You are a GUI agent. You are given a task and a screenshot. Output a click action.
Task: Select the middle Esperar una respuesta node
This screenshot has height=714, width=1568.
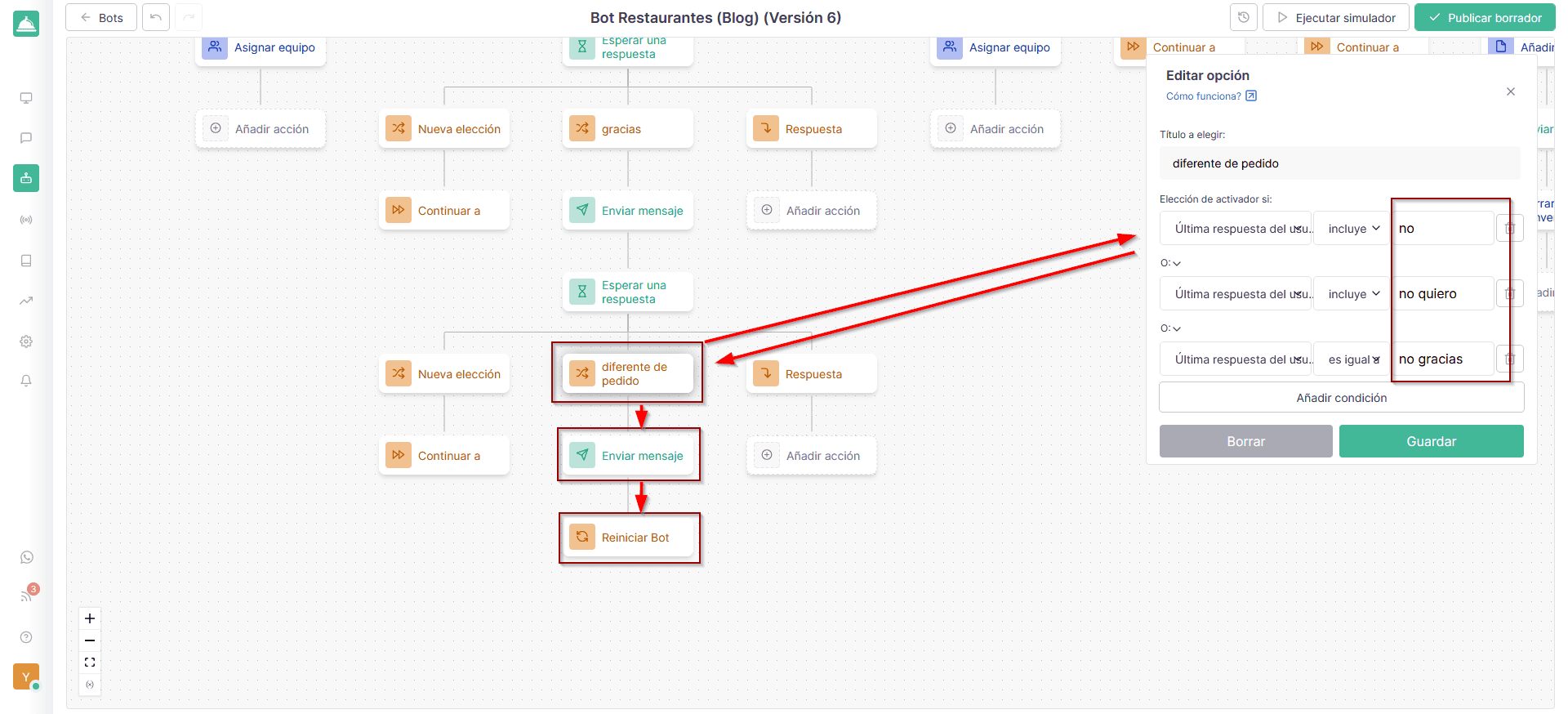628,292
